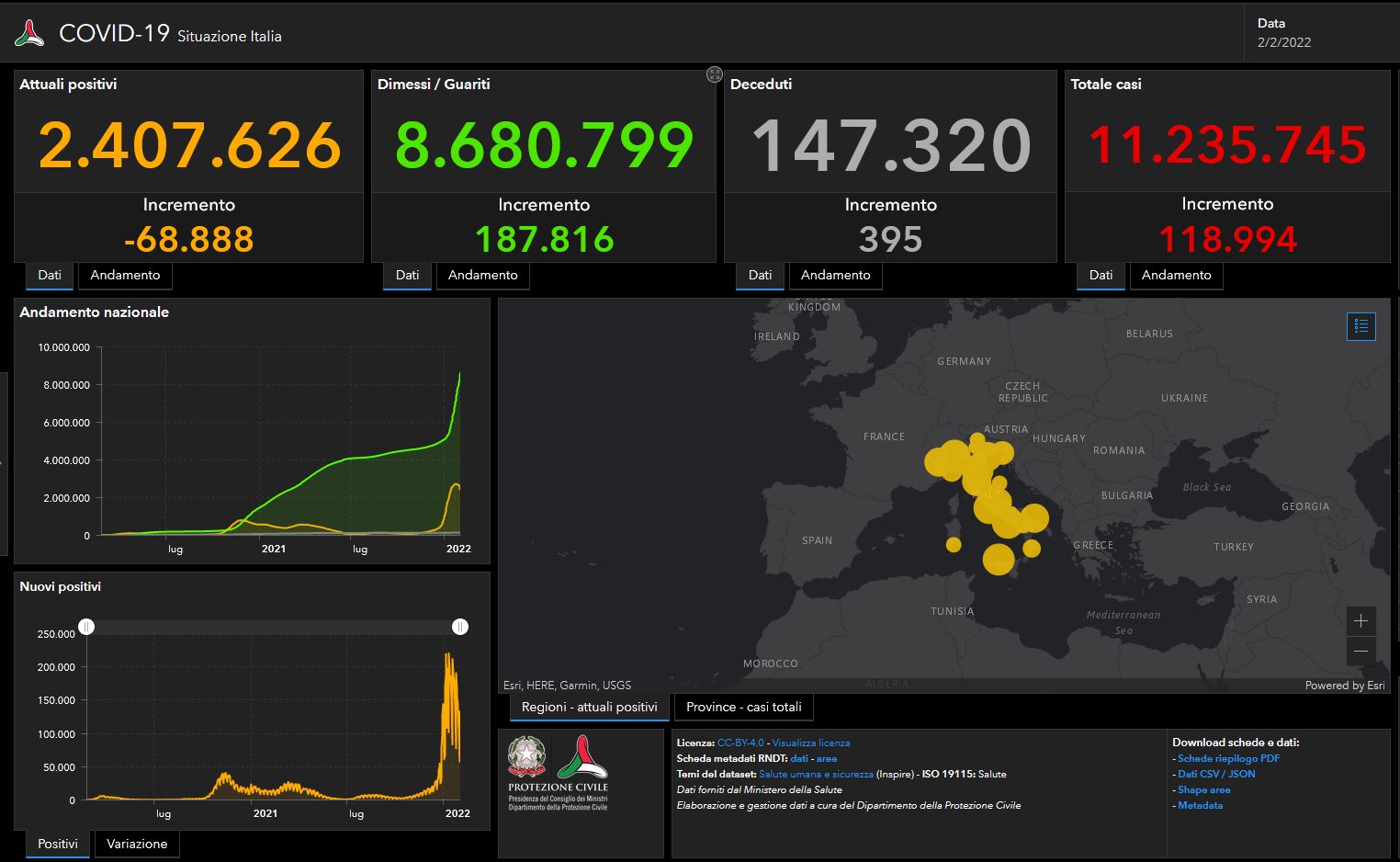The height and width of the screenshot is (862, 1400).
Task: Click the Sicily yellow bubble on map
Action: pos(999,559)
